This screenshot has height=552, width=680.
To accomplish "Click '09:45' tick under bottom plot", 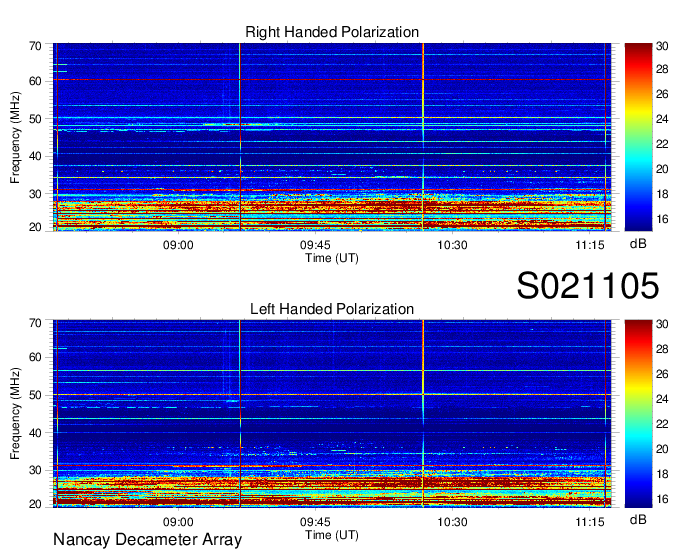I will point(315,522).
